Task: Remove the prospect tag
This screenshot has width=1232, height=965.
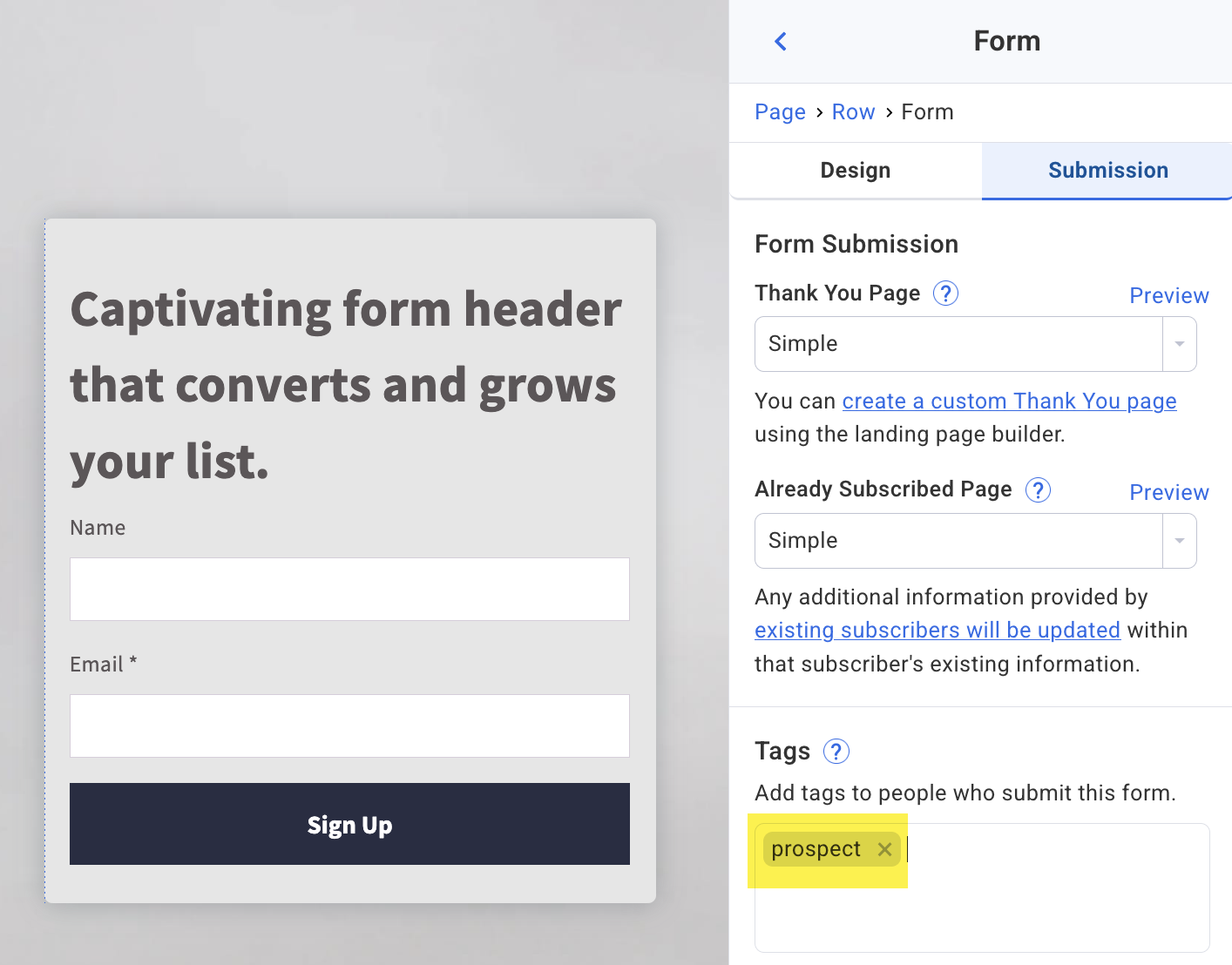Action: pos(886,849)
